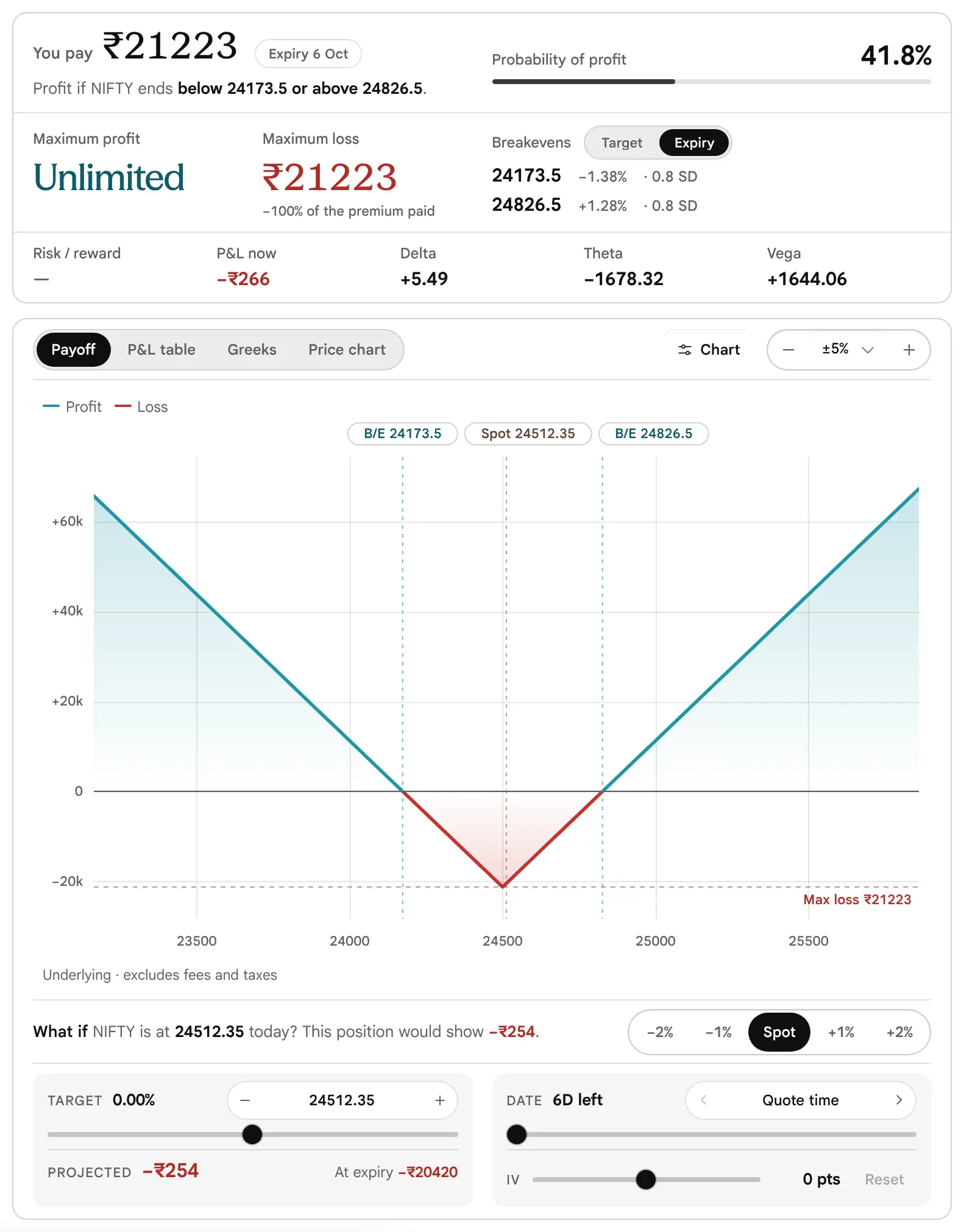Select the +2% what-if scenario
The width and height of the screenshot is (975, 1232).
click(899, 1032)
